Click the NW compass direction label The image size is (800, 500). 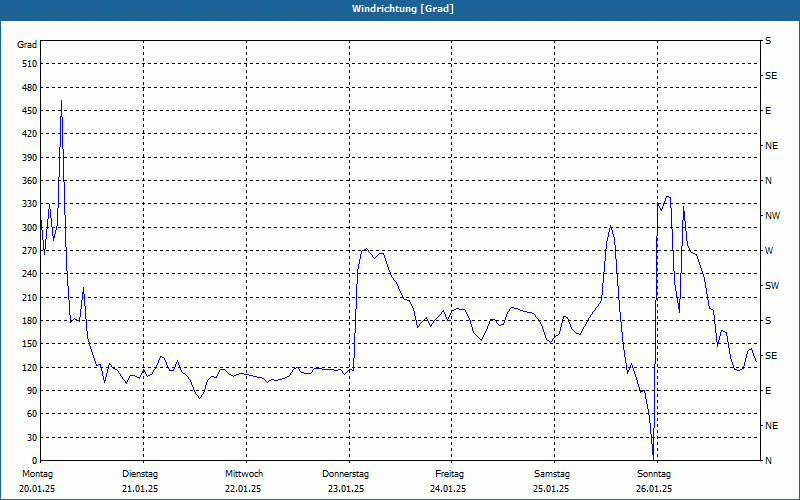point(773,216)
